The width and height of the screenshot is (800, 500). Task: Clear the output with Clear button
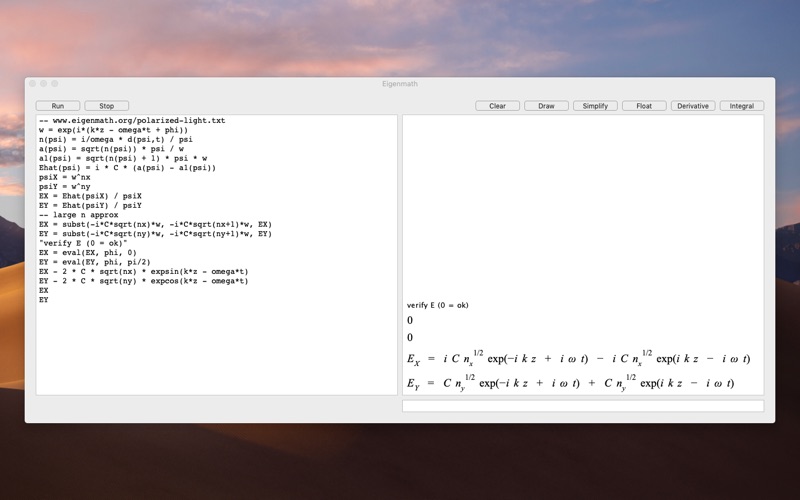[x=497, y=106]
